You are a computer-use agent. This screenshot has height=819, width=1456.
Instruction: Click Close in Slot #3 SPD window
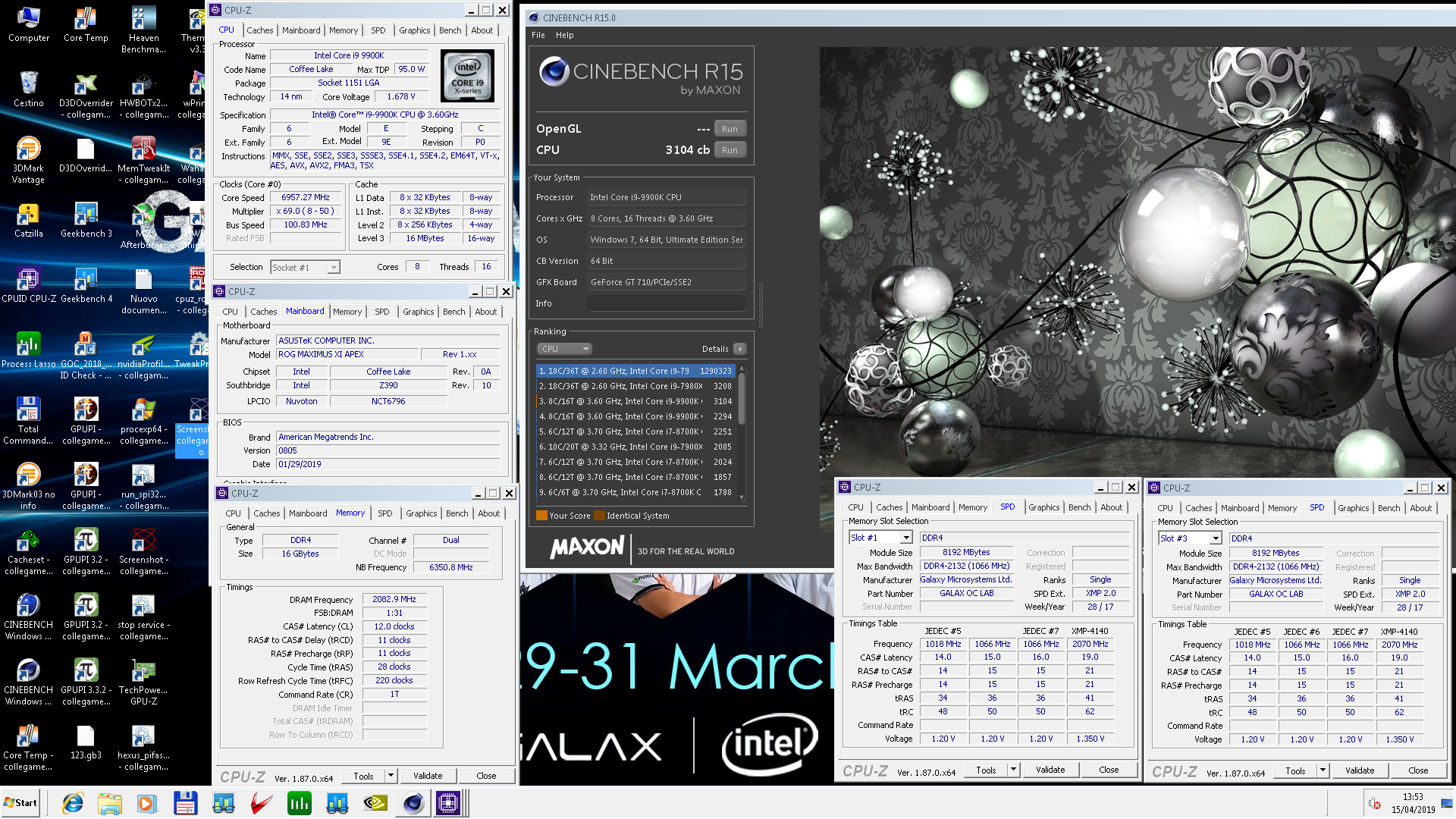1418,770
